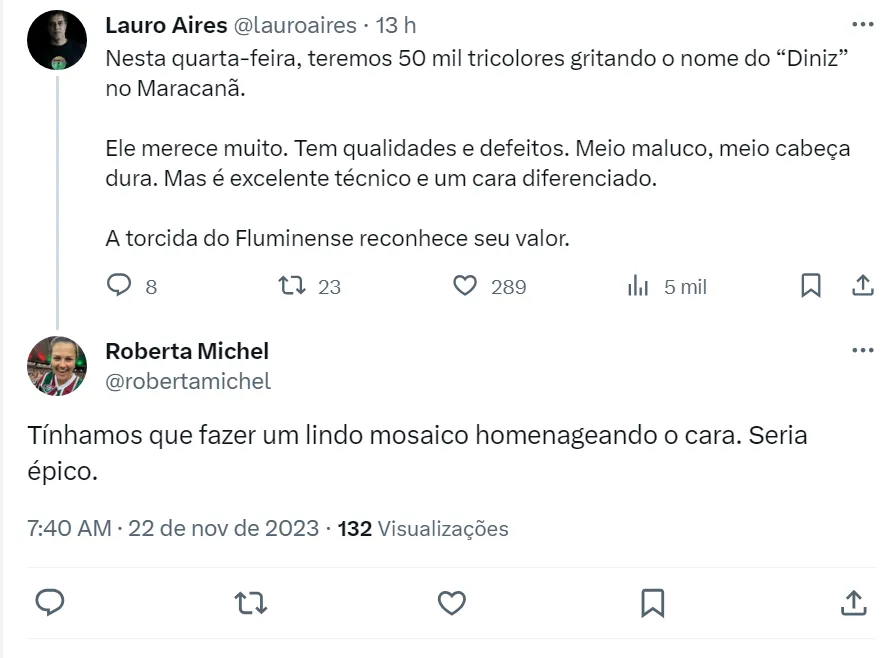
Task: Reply to Lauro Aires' tweet
Action: tap(120, 286)
